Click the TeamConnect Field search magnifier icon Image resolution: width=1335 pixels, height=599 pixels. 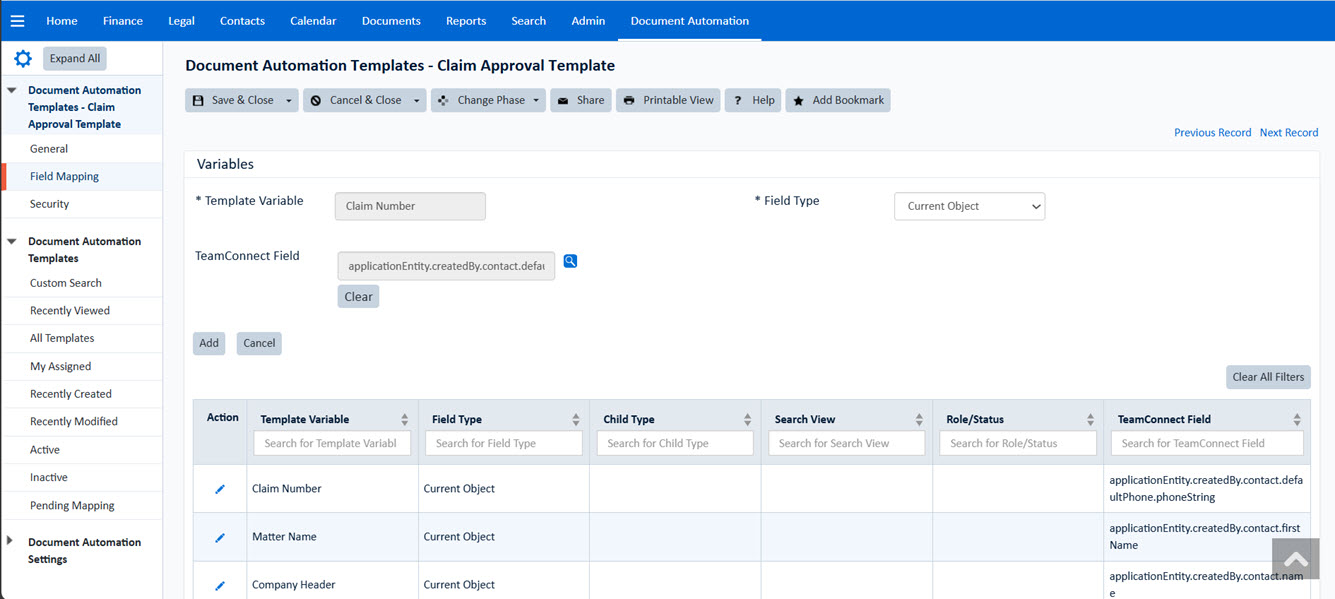tap(570, 261)
